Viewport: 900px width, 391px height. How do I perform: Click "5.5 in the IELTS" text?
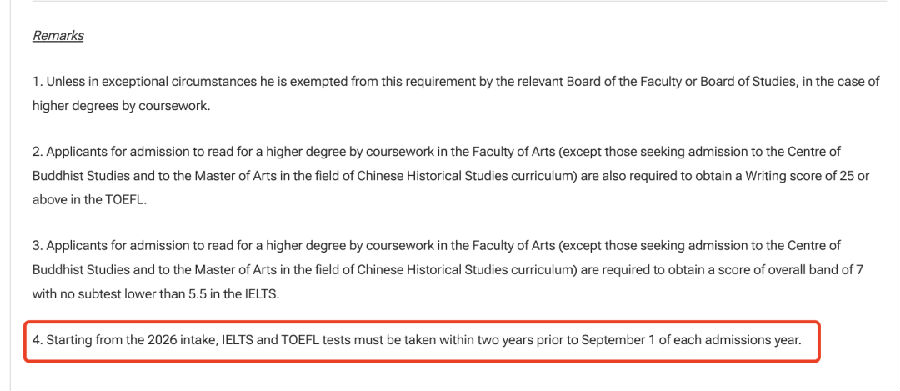pyautogui.click(x=233, y=295)
